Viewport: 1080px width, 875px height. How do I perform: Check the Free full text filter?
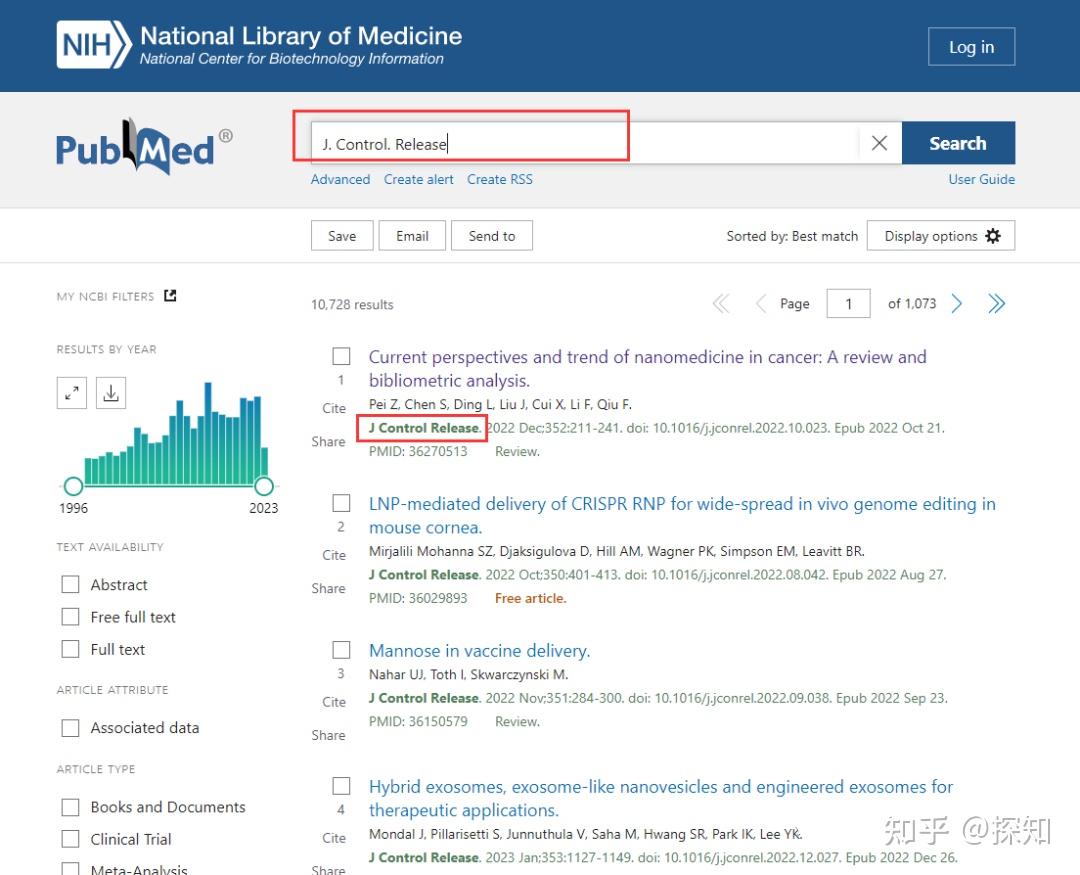[70, 617]
